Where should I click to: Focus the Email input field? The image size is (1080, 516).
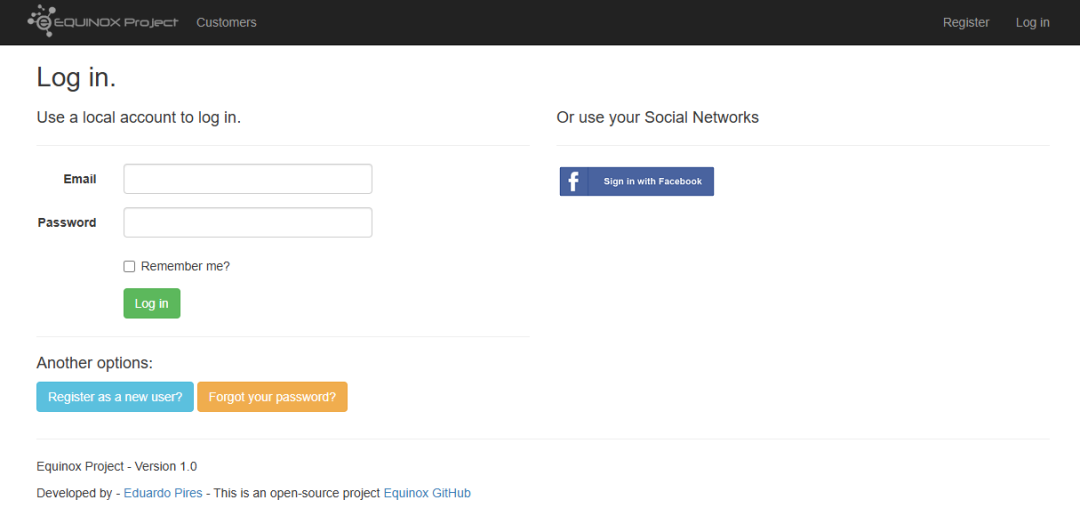(x=248, y=179)
